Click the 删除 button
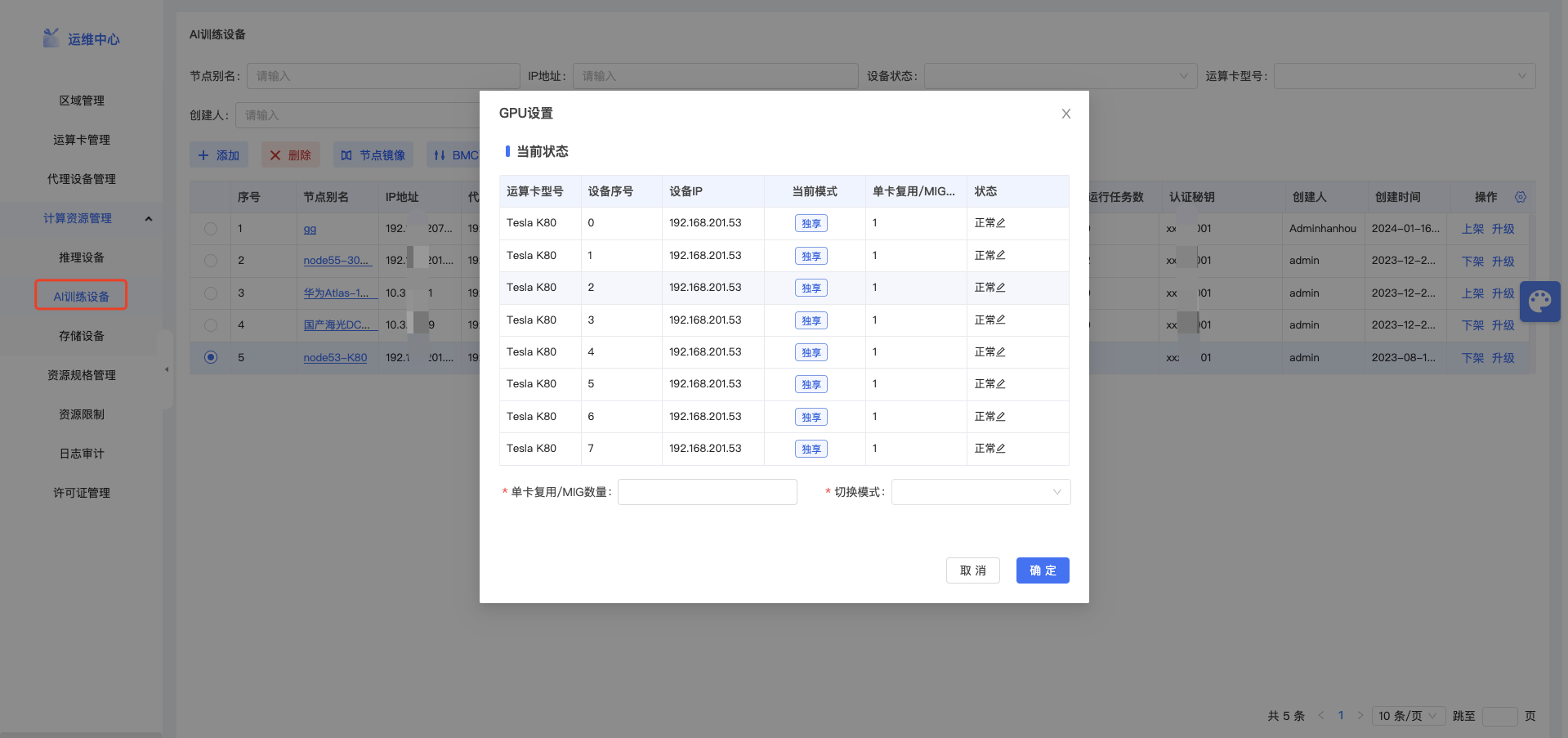Image resolution: width=1568 pixels, height=738 pixels. tap(291, 155)
